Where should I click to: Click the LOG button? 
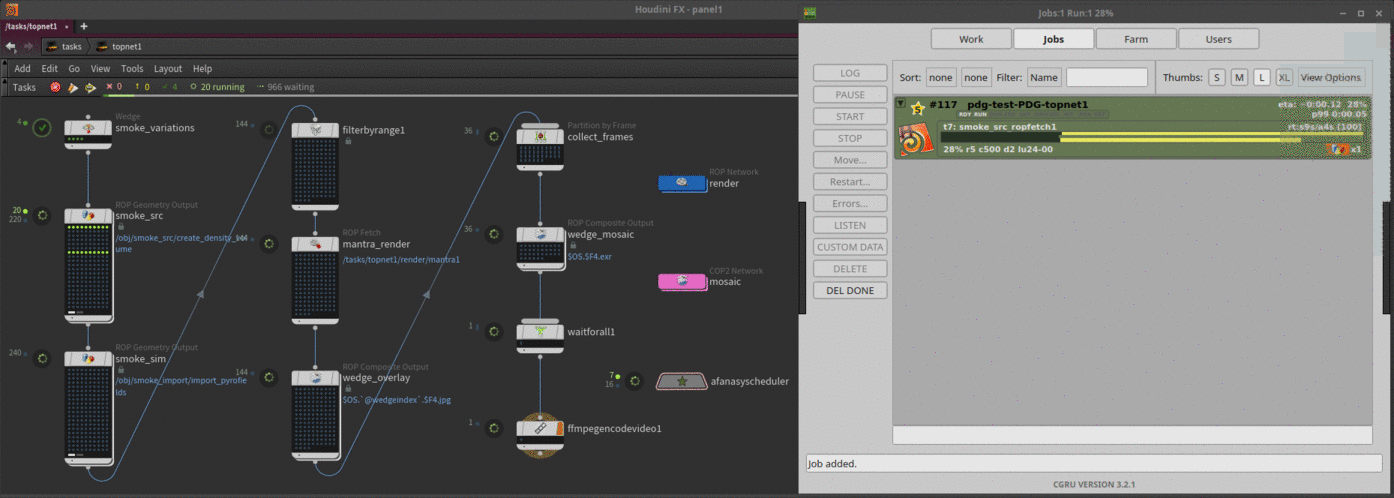tap(850, 73)
